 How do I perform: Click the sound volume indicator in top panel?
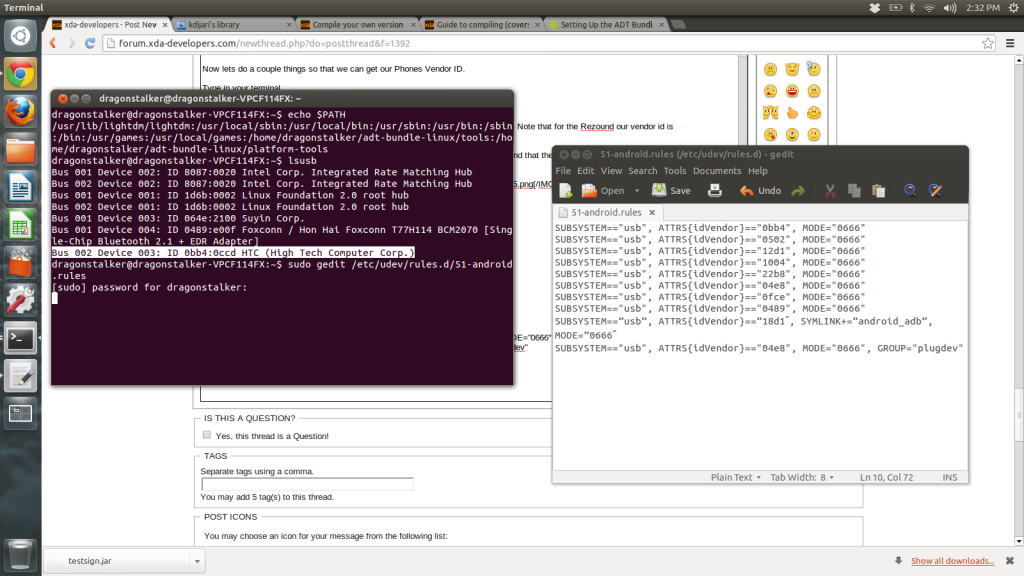[x=950, y=8]
